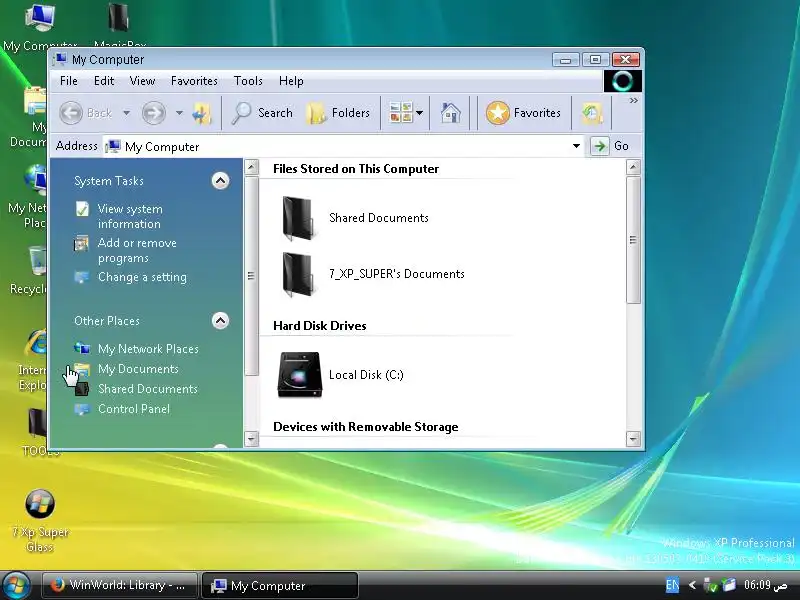Click the Add or remove programs icon

81,243
